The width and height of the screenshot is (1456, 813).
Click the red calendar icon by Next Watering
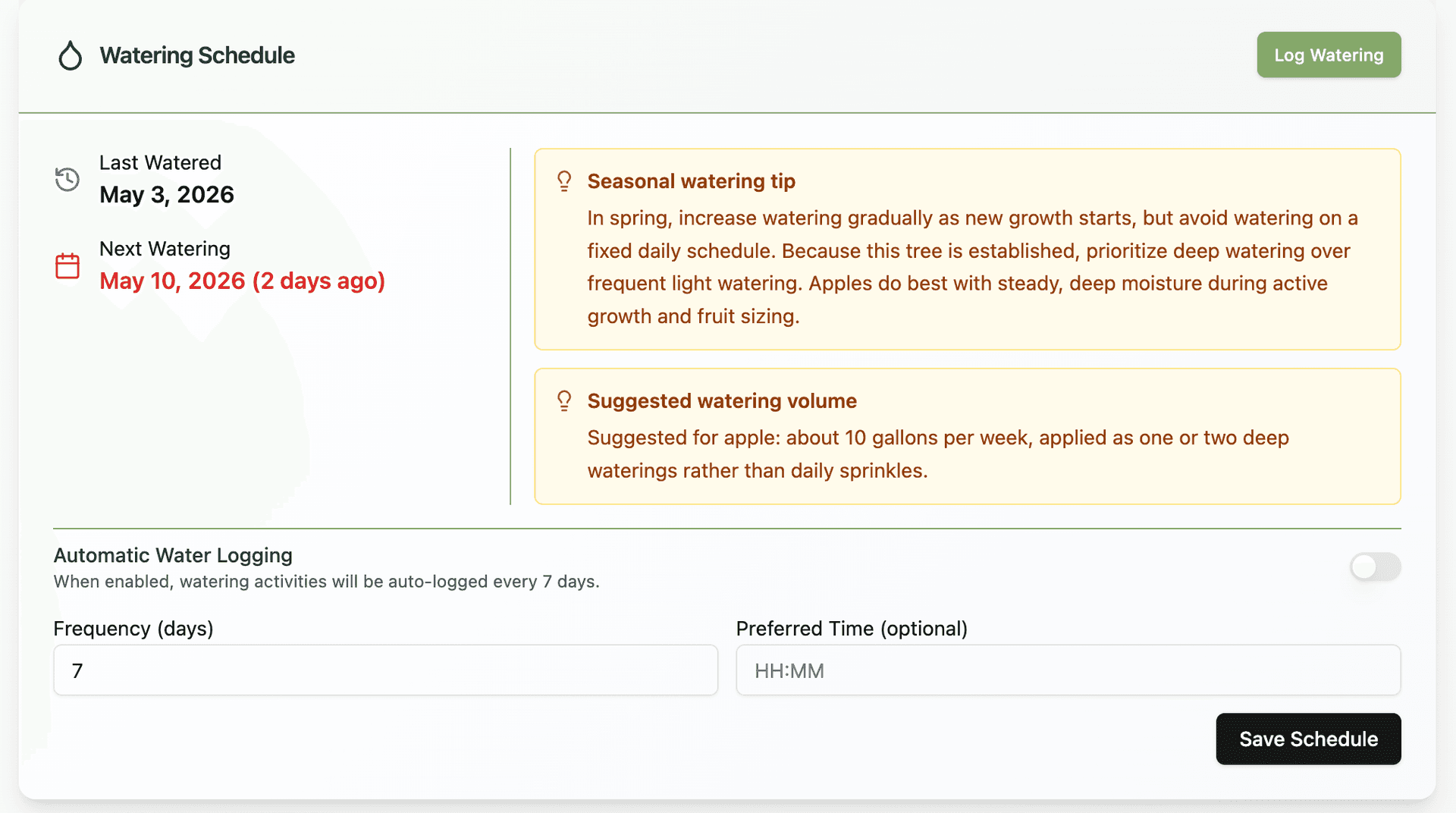(67, 266)
